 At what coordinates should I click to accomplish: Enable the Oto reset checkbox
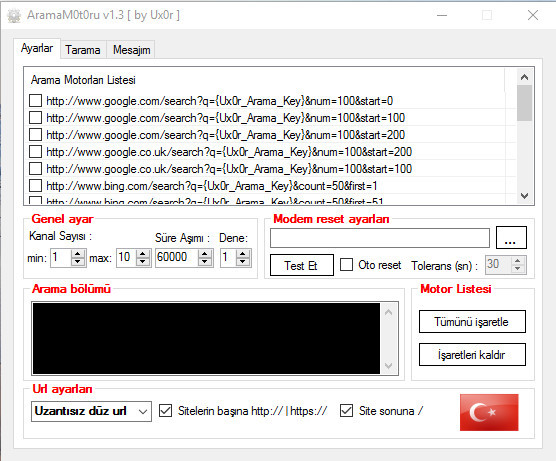[x=346, y=265]
